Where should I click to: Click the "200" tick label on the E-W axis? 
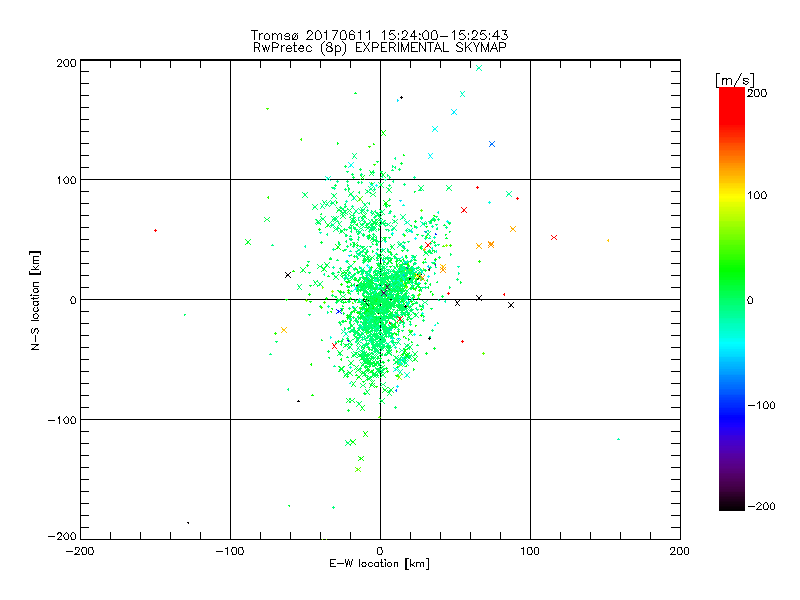[680, 551]
